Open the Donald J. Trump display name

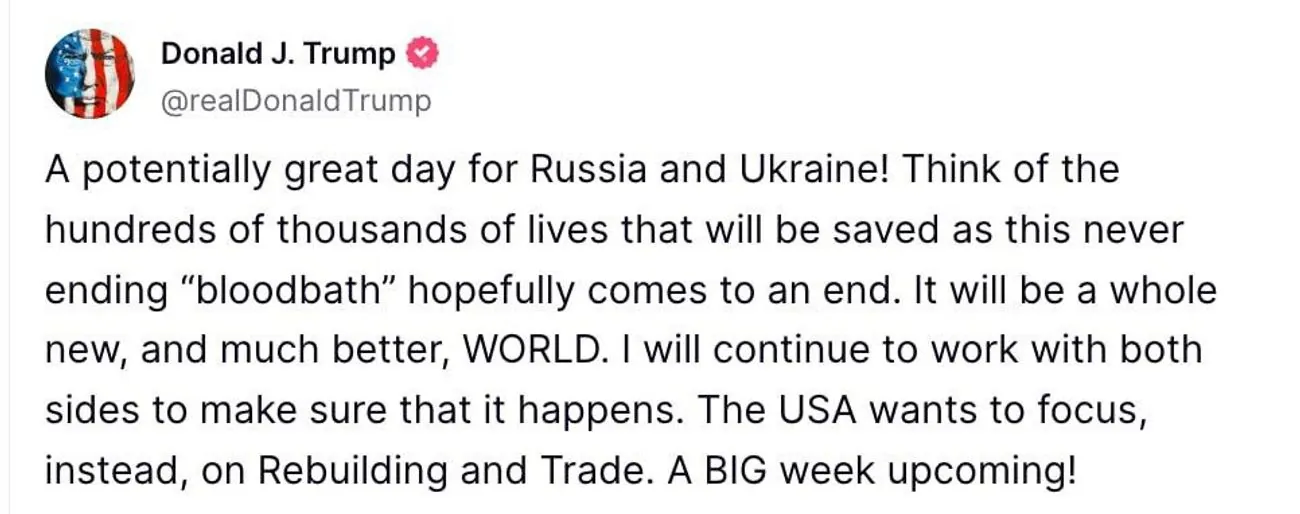pyautogui.click(x=278, y=55)
